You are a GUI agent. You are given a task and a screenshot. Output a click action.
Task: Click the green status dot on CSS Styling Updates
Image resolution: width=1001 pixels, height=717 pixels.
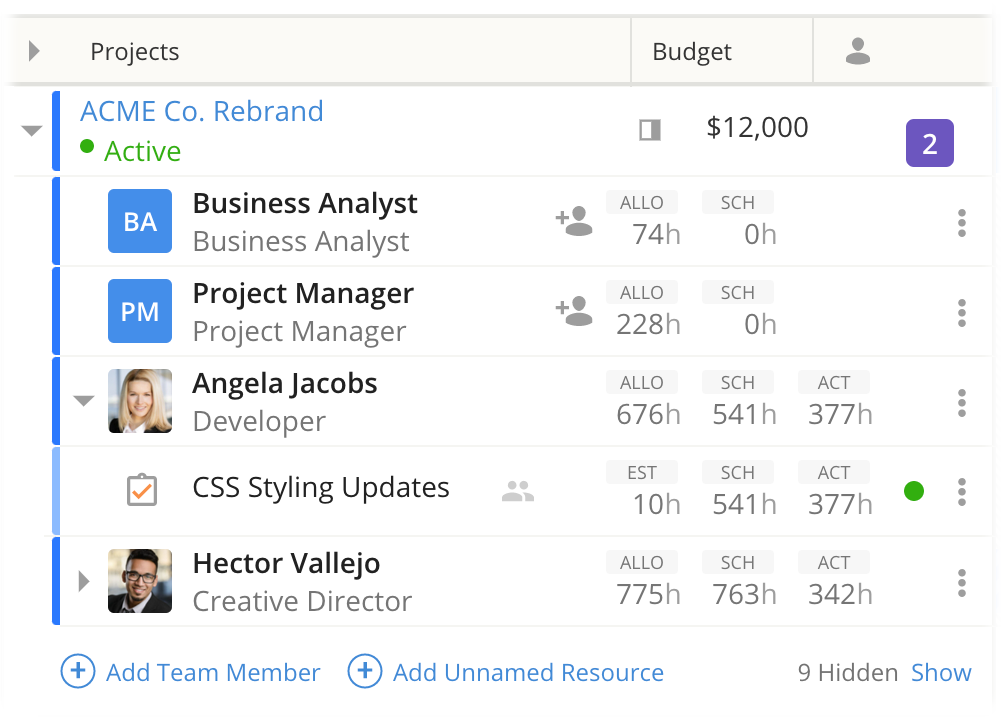913,491
